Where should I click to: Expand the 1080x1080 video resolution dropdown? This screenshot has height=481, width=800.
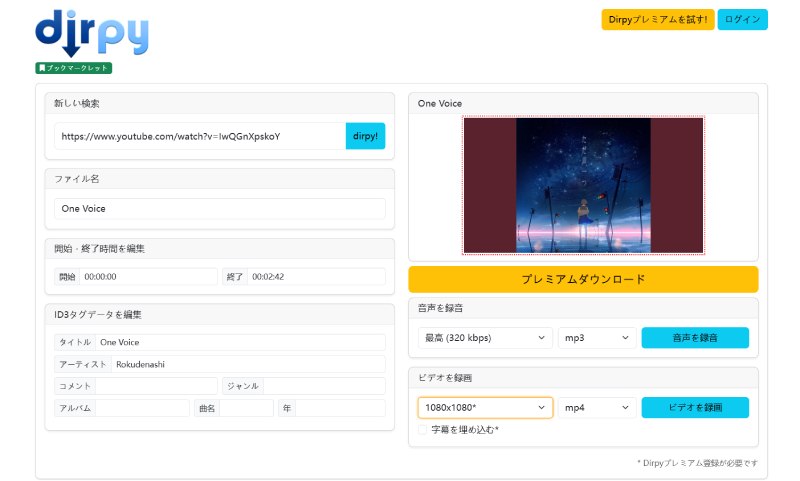485,408
